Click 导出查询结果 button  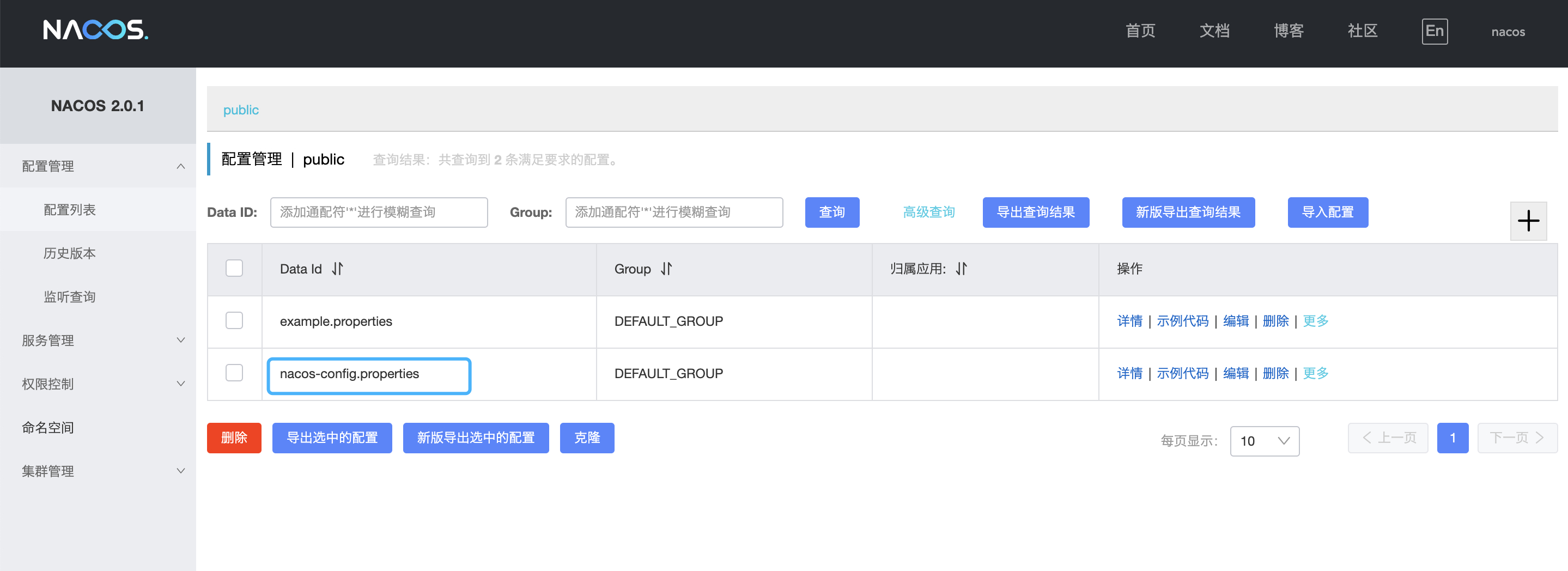(x=1035, y=212)
